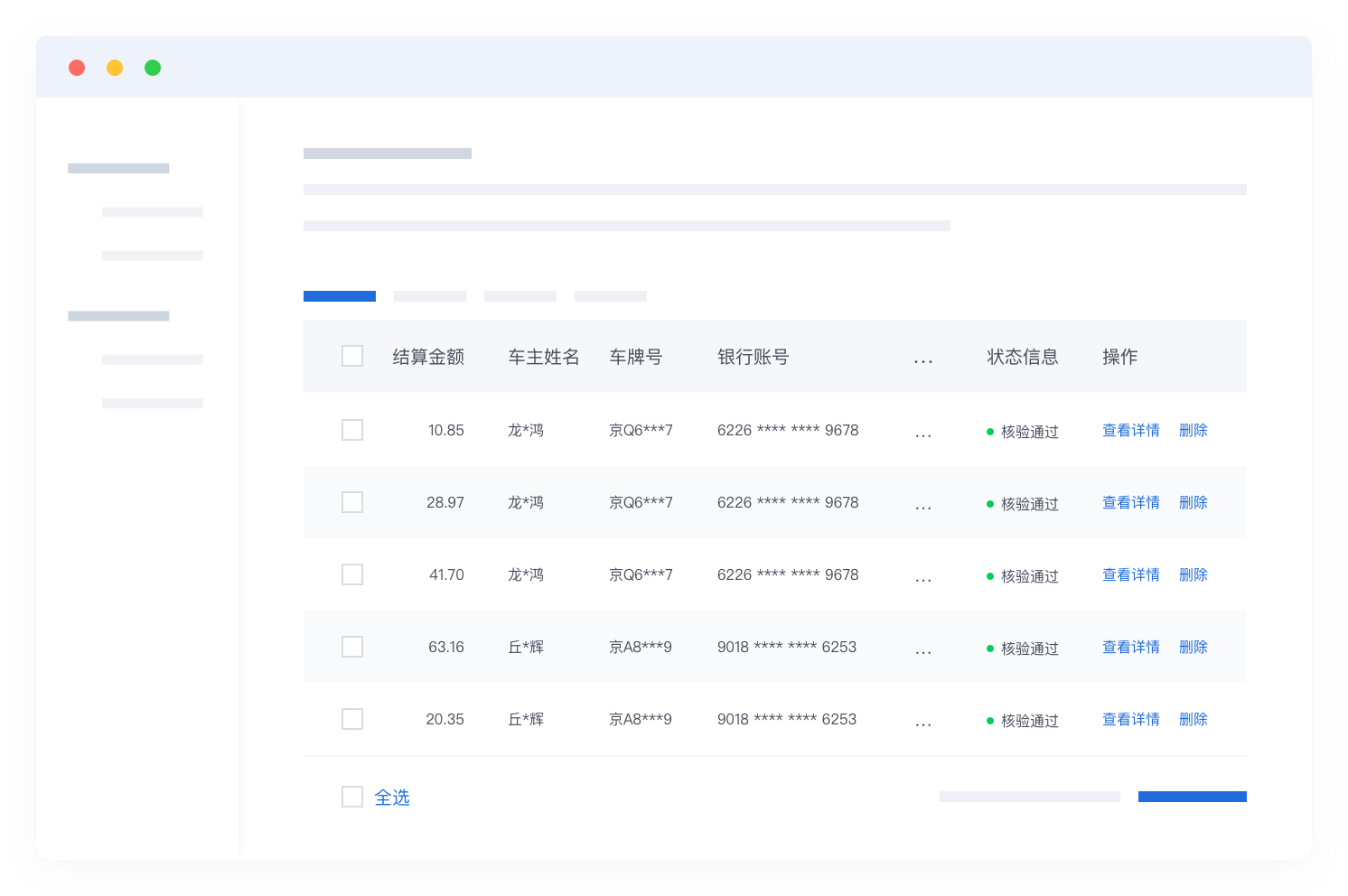Screen dimensions: 1348x896
Task: Select the second tab above the table
Action: 429,295
